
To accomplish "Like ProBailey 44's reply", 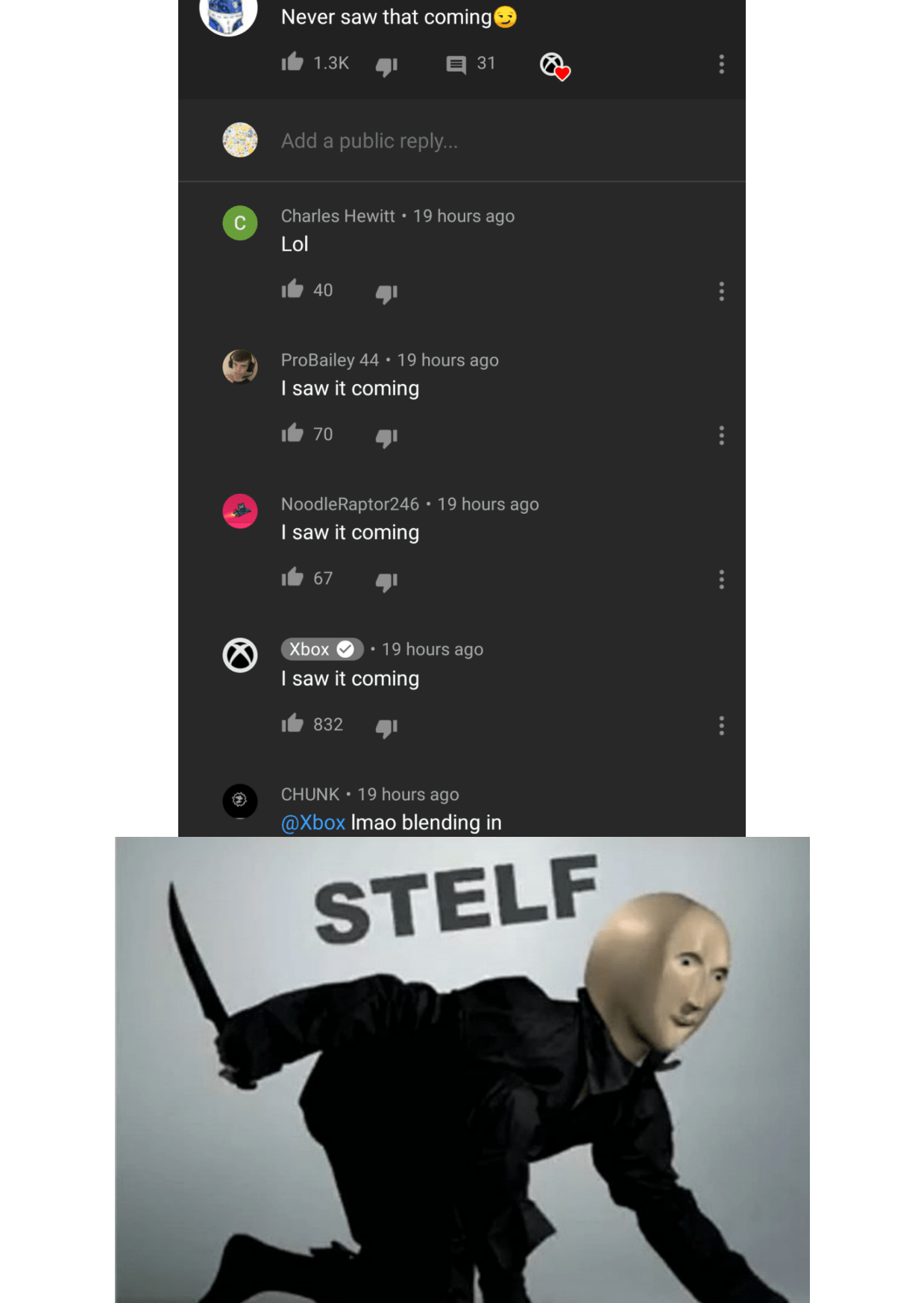I will pos(292,433).
